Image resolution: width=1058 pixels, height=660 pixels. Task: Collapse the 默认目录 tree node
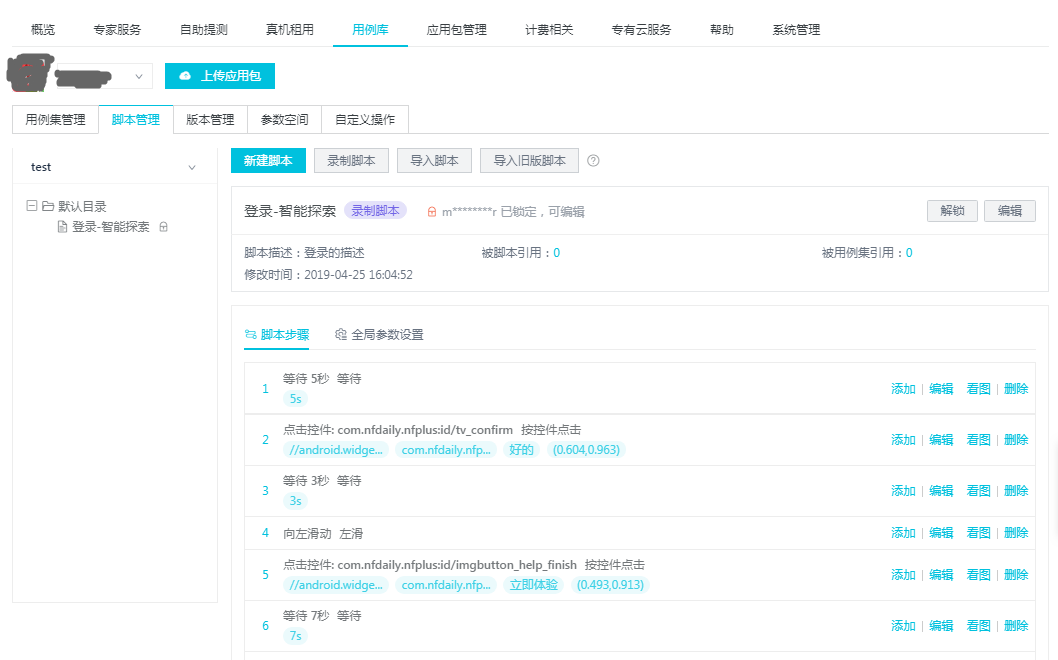coord(32,206)
